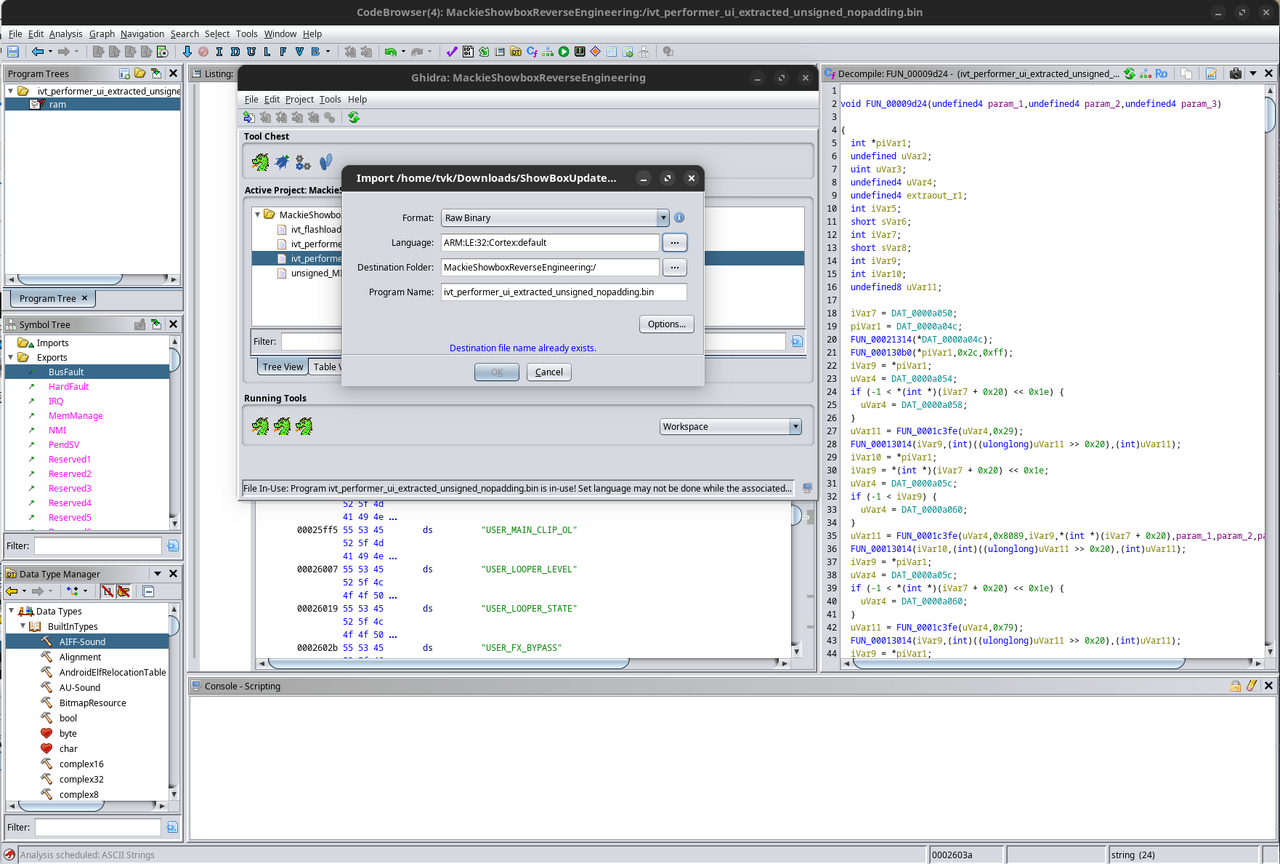
Task: Select the Alignment data type
Action: (x=80, y=657)
